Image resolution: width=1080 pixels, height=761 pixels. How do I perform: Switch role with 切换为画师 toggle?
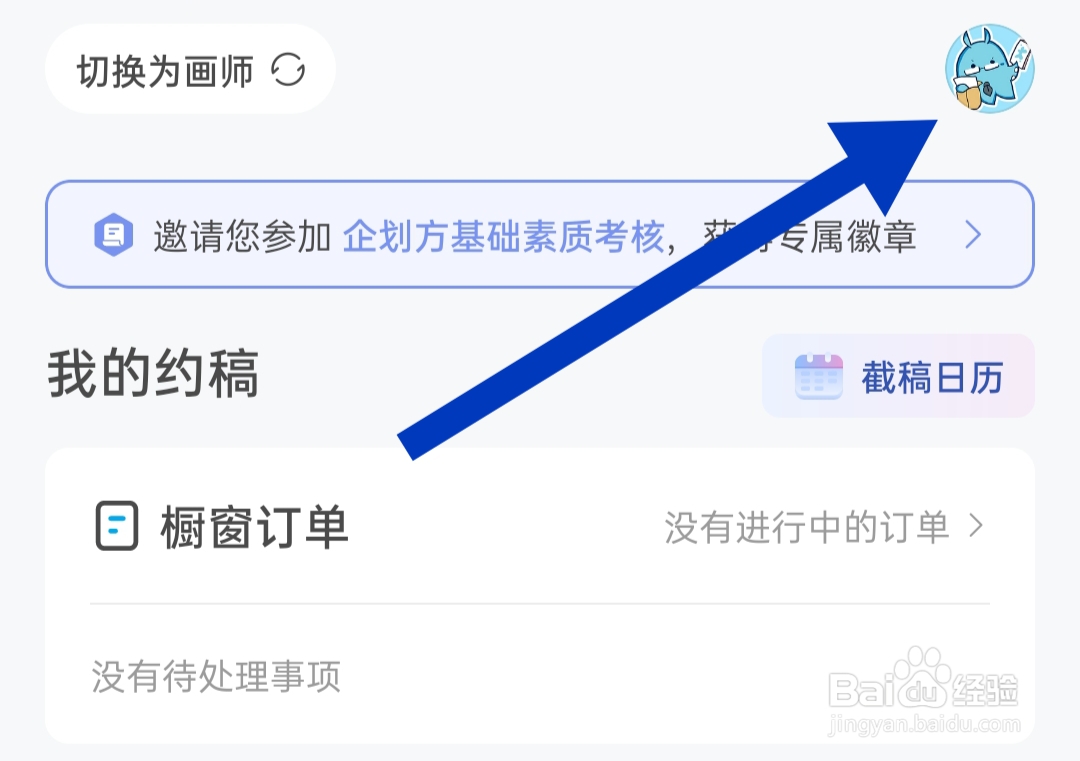190,69
